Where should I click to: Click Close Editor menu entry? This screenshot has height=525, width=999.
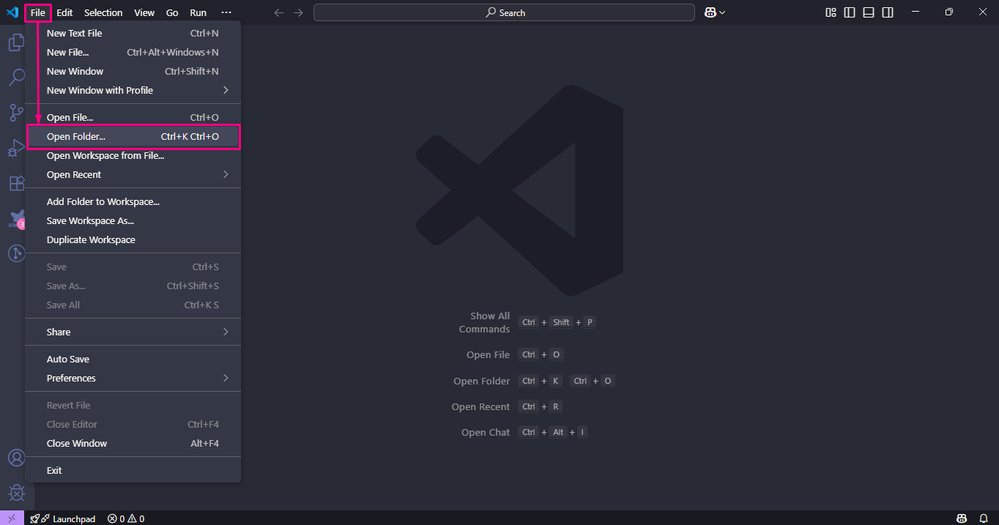(133, 424)
